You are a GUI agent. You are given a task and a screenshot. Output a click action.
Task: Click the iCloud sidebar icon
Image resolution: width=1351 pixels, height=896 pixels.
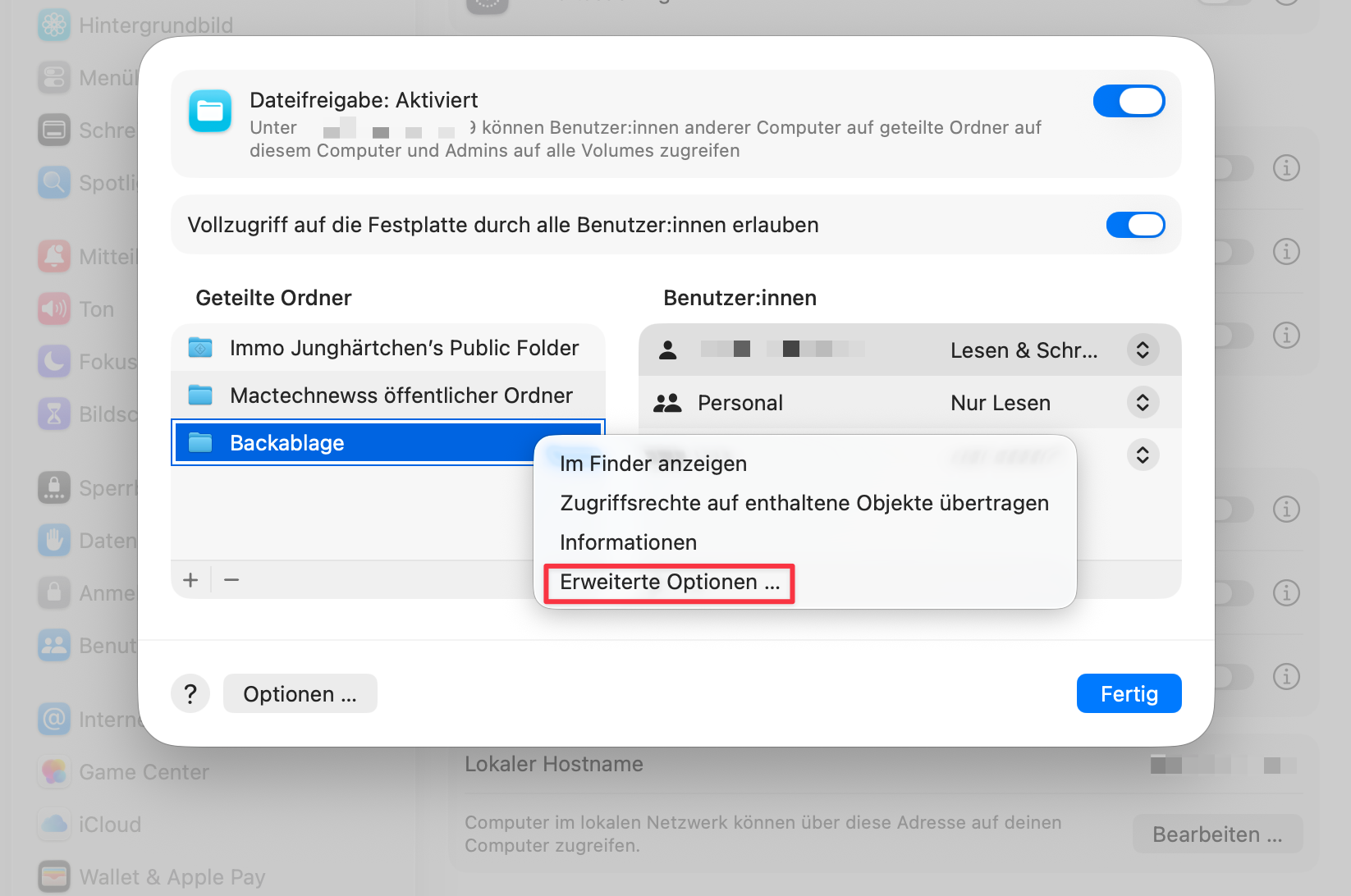[x=54, y=825]
